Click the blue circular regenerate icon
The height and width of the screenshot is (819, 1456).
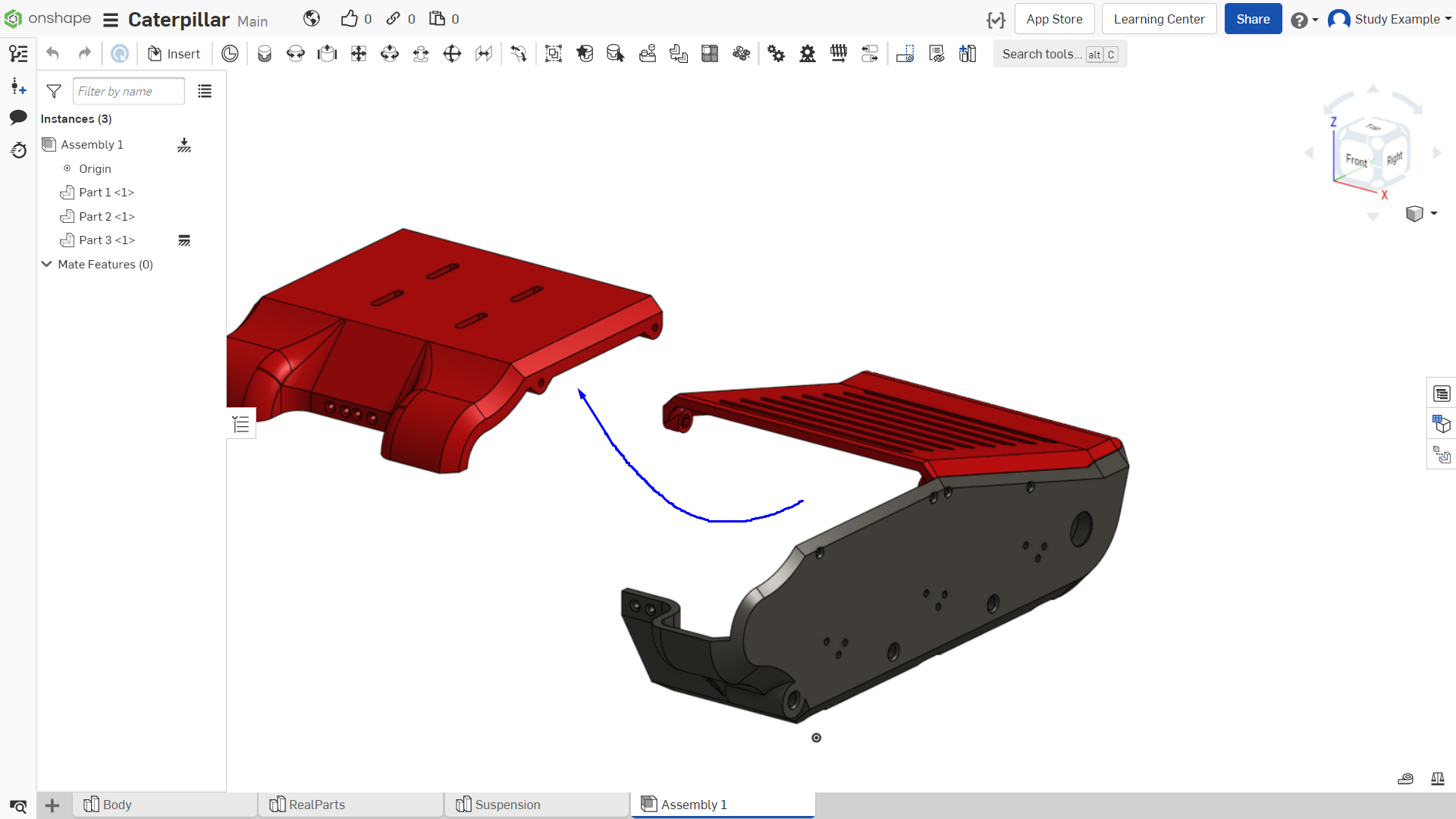point(120,54)
